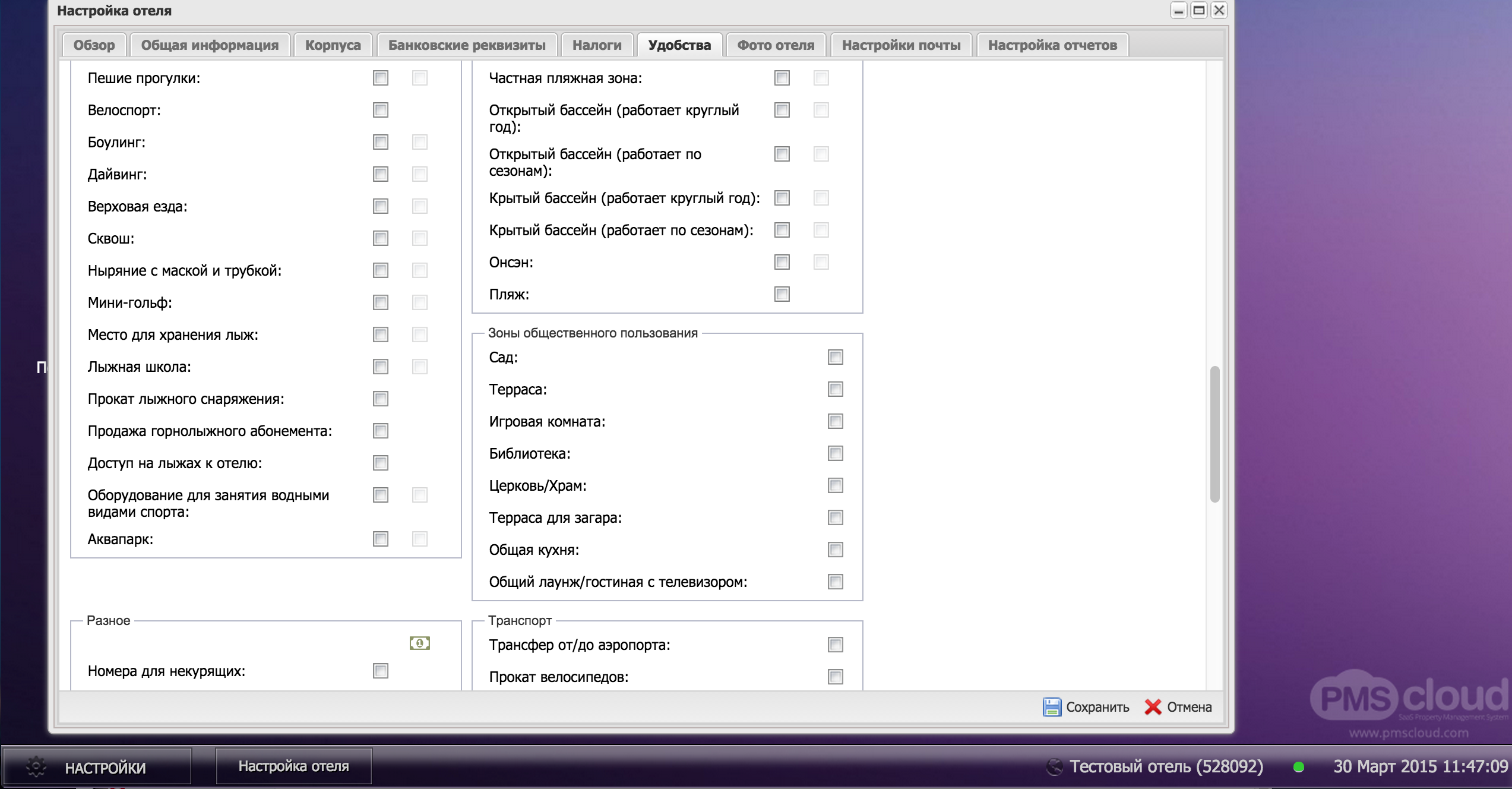Viewport: 1512px width, 789px height.
Task: Switch to the Налоги tab
Action: point(596,45)
